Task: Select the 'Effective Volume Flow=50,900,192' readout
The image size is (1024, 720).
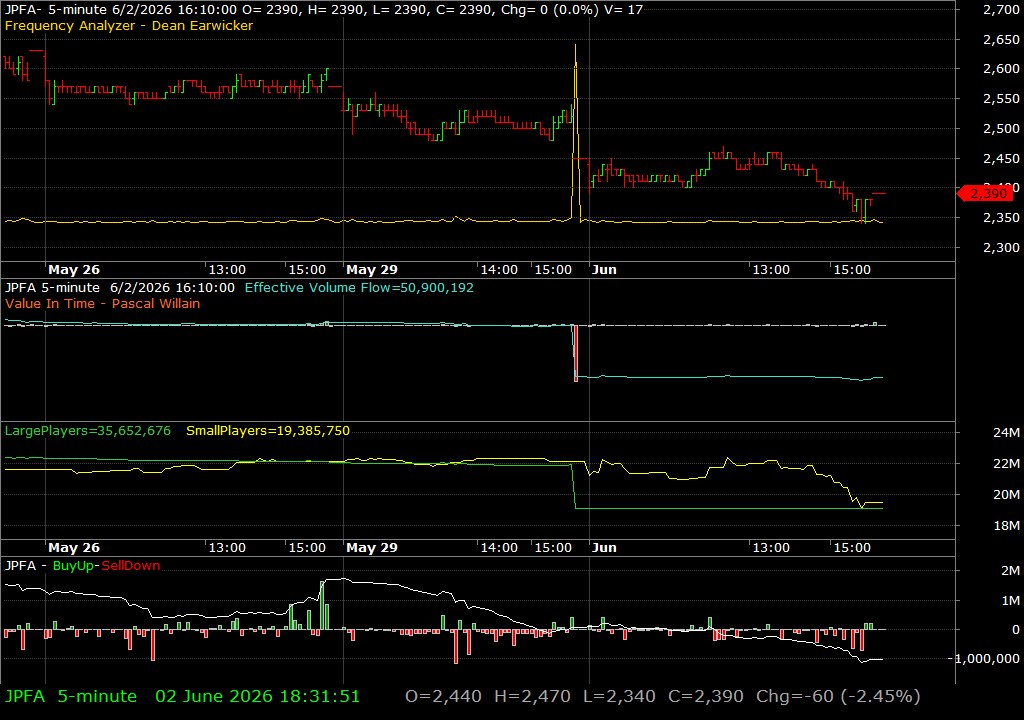Action: click(359, 287)
